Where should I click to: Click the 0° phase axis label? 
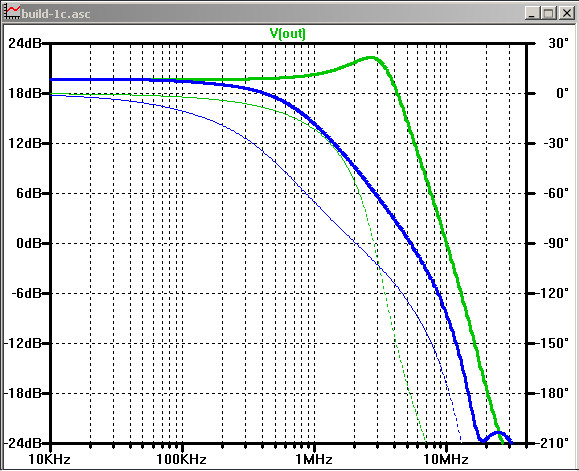[562, 93]
